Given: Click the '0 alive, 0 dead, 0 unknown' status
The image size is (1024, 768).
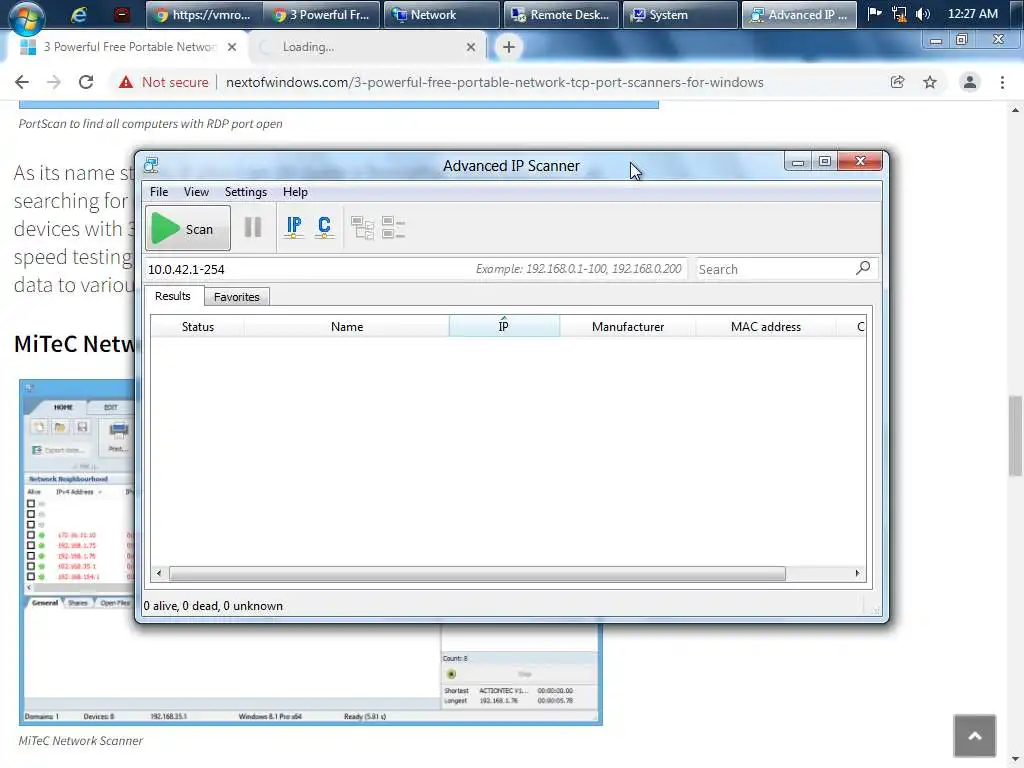Looking at the screenshot, I should pos(213,606).
